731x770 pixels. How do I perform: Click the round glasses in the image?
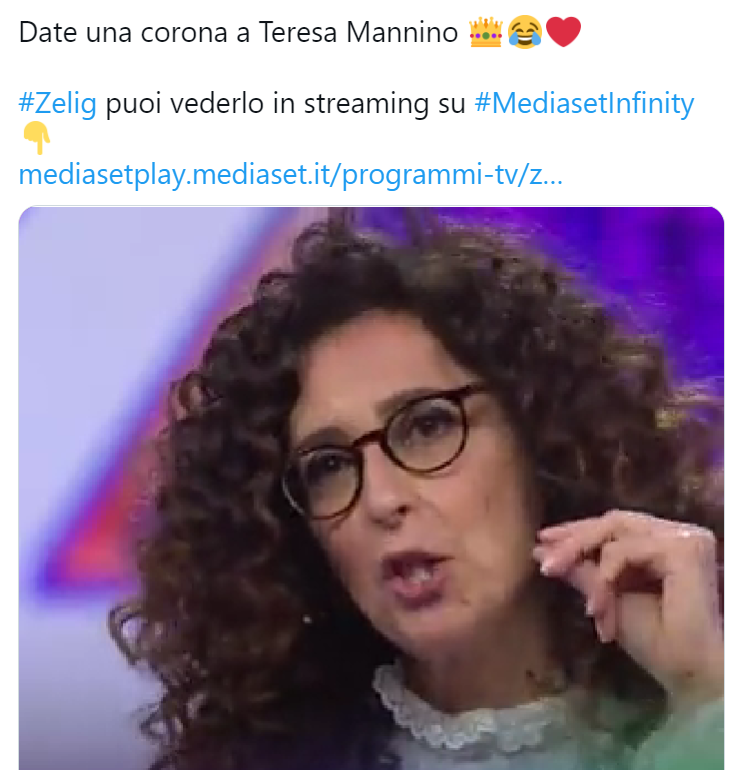(x=377, y=451)
